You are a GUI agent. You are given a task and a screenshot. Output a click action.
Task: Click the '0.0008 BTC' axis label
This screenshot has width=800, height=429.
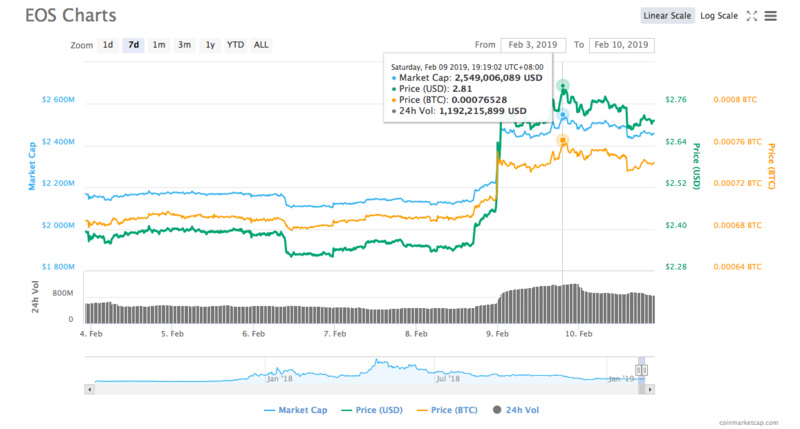pos(735,99)
